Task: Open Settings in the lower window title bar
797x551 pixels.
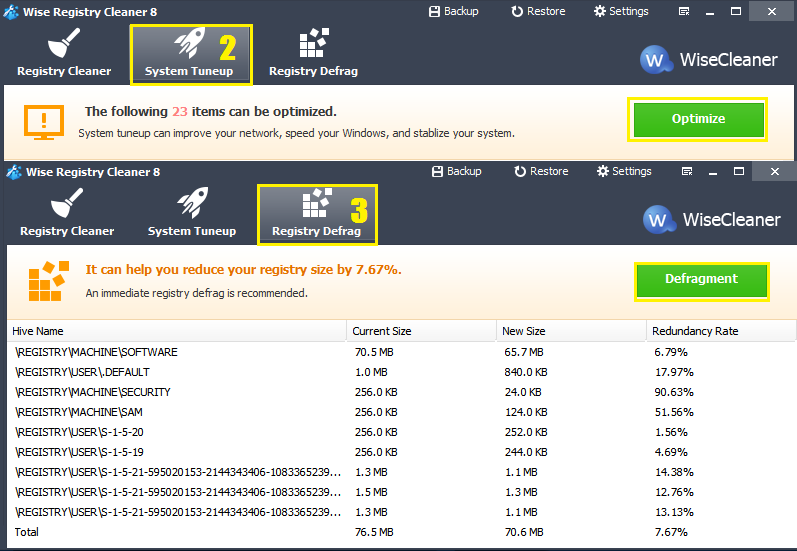Action: click(x=624, y=171)
